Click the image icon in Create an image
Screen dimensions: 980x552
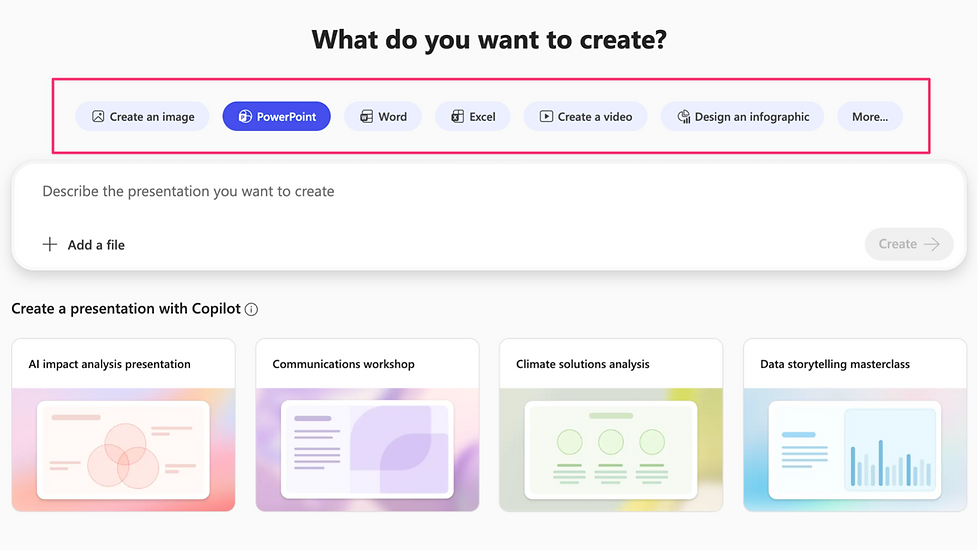click(x=98, y=116)
